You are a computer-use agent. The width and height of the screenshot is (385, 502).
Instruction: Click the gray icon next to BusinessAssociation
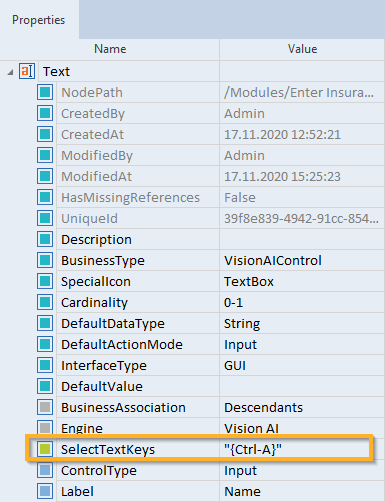coord(45,407)
